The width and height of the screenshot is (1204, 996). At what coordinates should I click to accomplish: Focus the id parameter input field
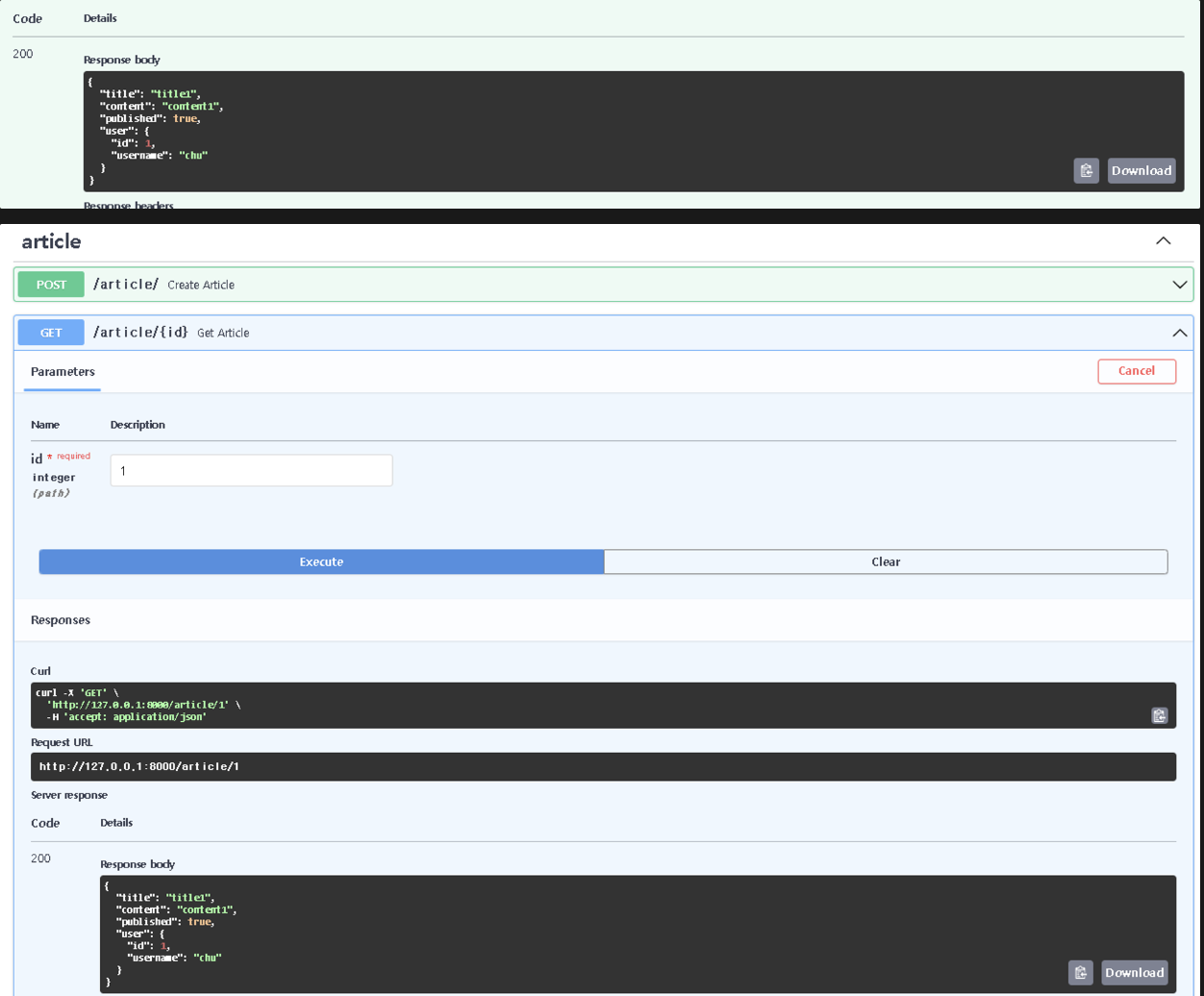[x=251, y=471]
